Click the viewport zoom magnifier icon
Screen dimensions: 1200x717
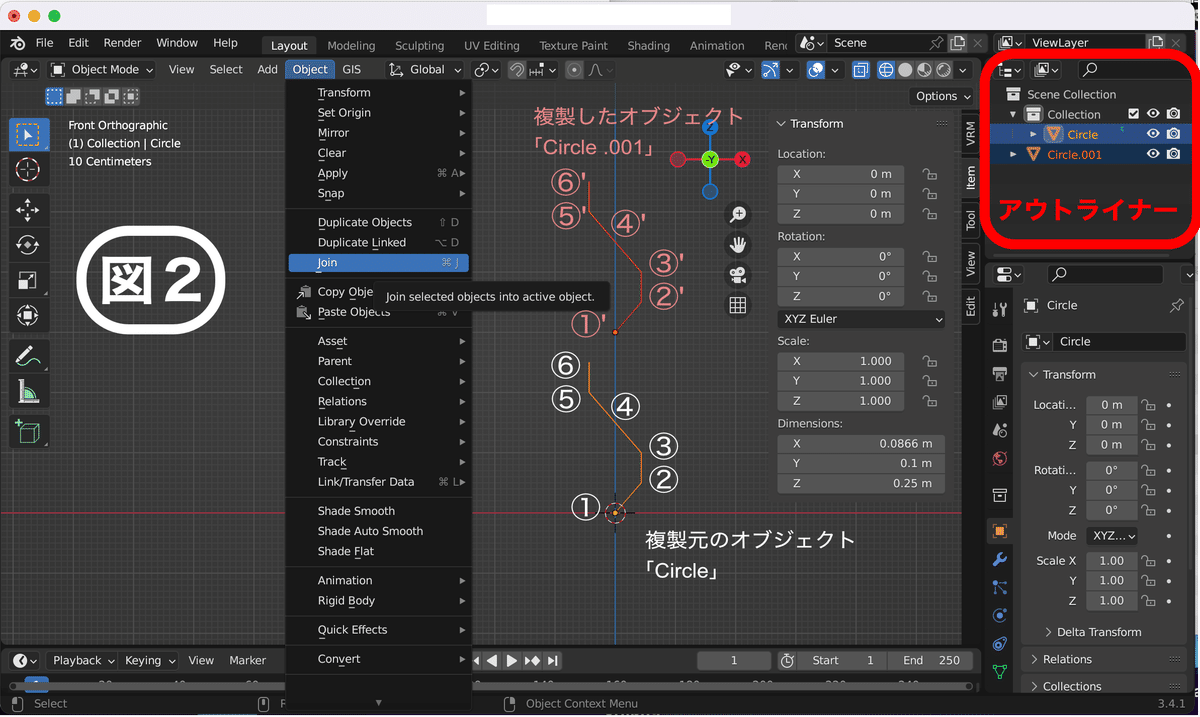point(738,214)
